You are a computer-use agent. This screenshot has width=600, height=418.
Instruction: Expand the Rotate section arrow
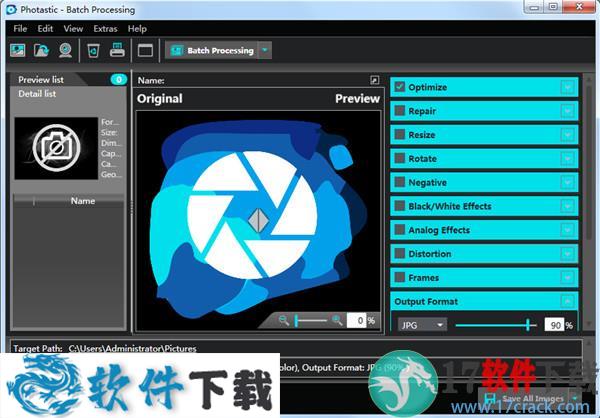coord(567,158)
